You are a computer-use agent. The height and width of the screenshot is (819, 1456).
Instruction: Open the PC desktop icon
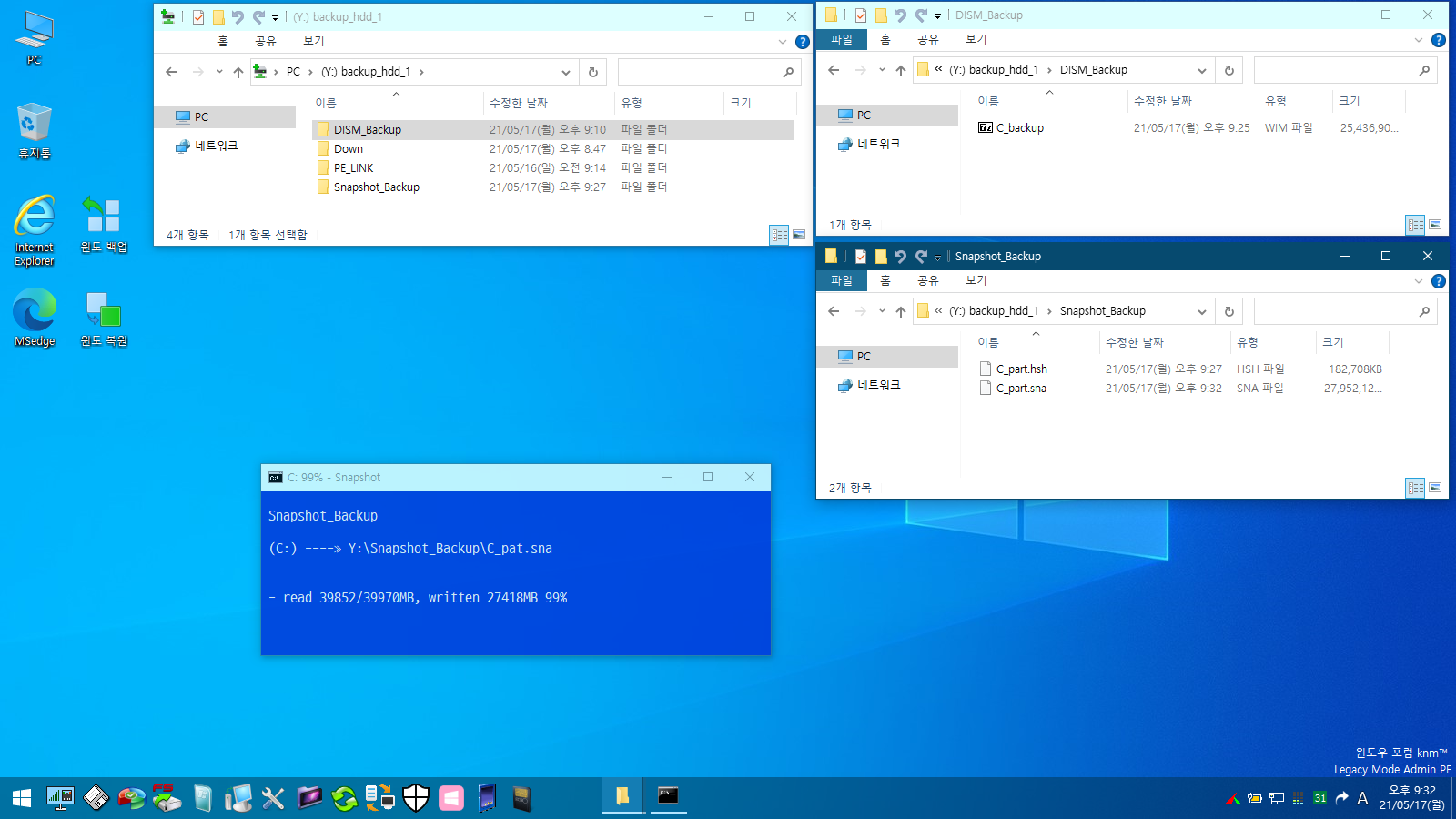pos(35,38)
